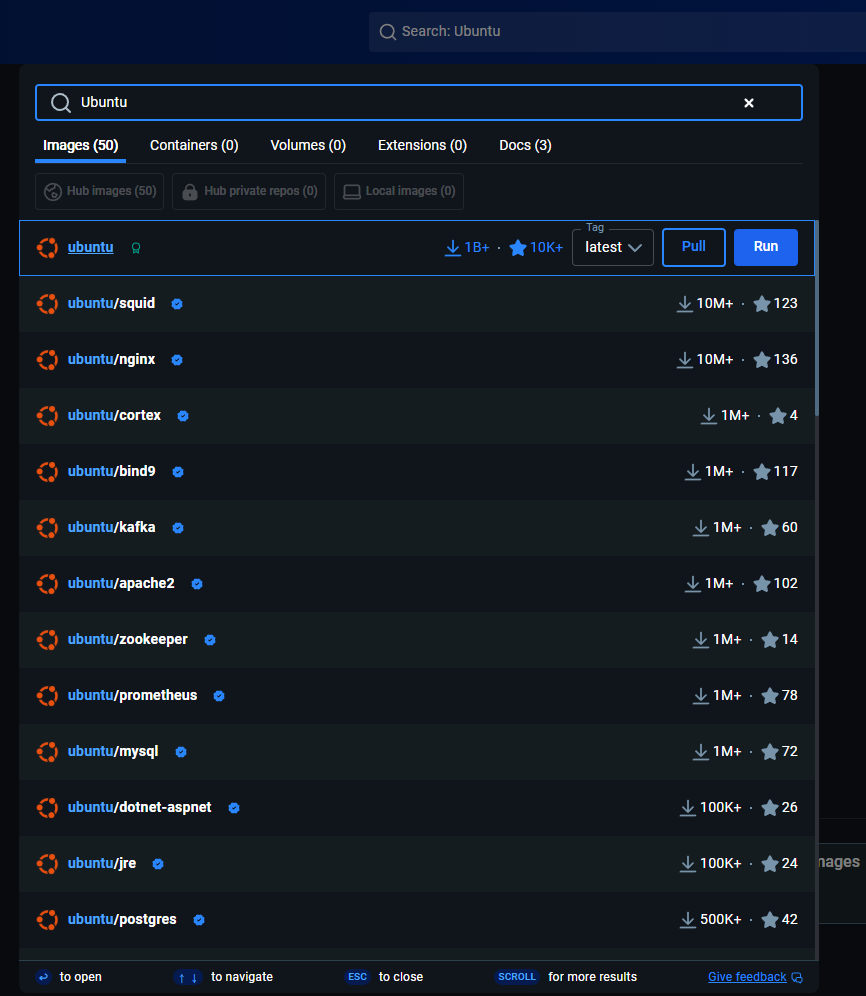This screenshot has width=866, height=996.
Task: Click the 1B+ downloads icon for ubuntu
Action: pos(452,248)
